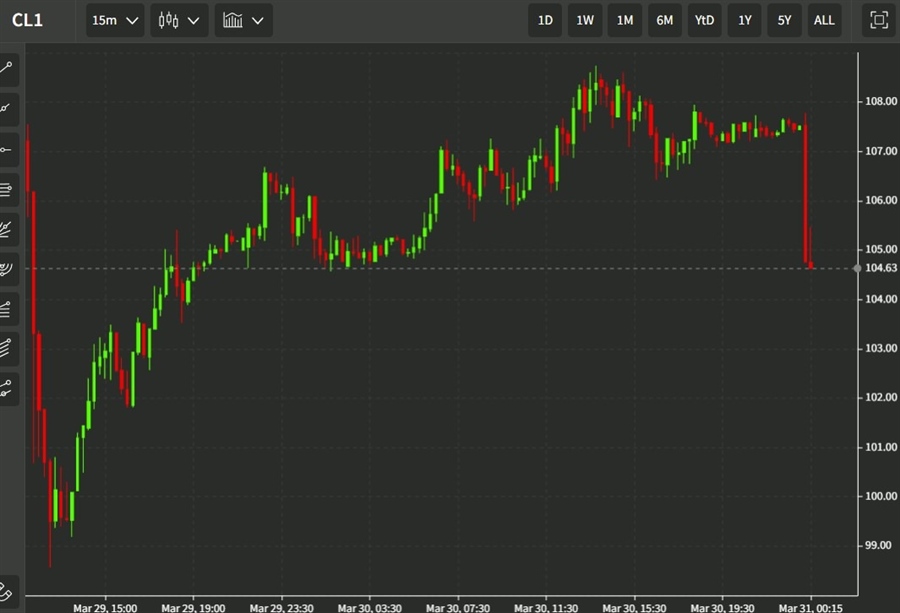This screenshot has height=613, width=900.
Task: Open the indicators chart dropdown
Action: point(243,21)
